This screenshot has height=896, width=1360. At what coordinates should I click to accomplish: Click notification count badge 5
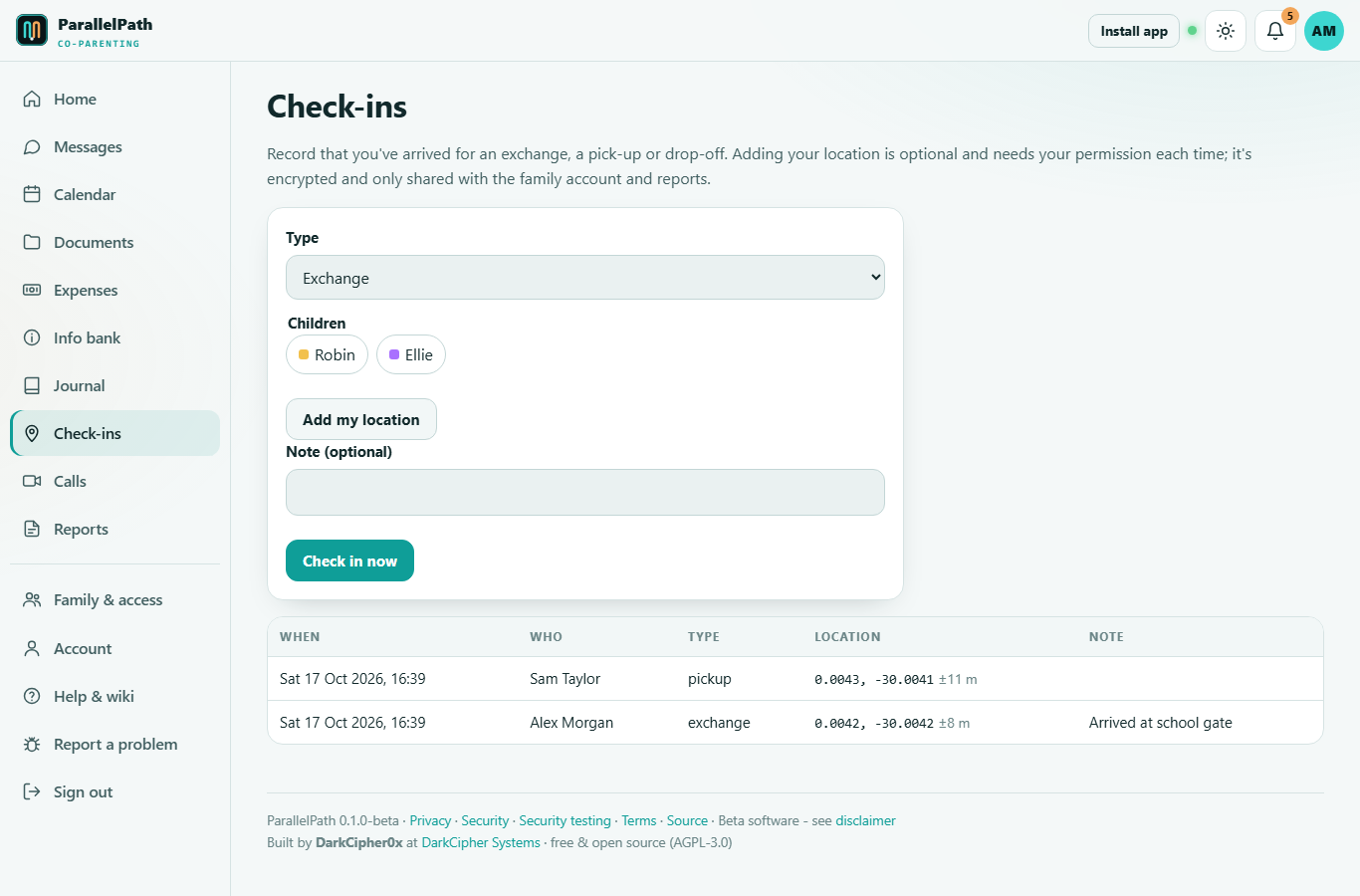(1289, 16)
